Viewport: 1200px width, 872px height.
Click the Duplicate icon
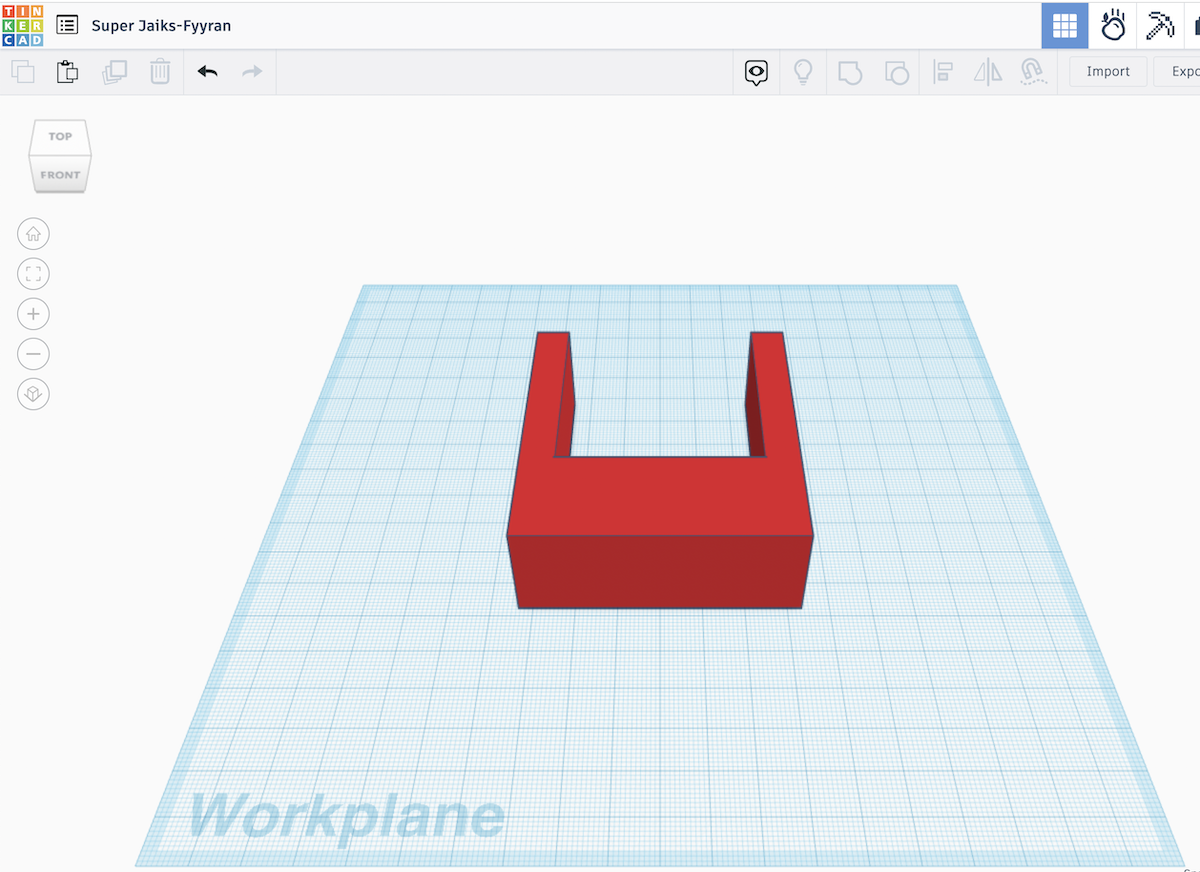coord(113,72)
